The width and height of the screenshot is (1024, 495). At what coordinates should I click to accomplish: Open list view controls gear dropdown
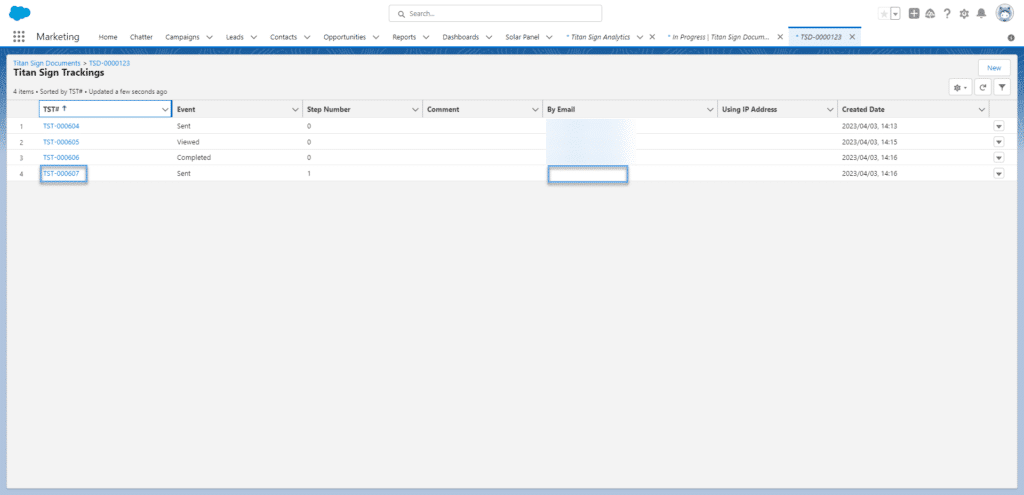click(x=961, y=88)
